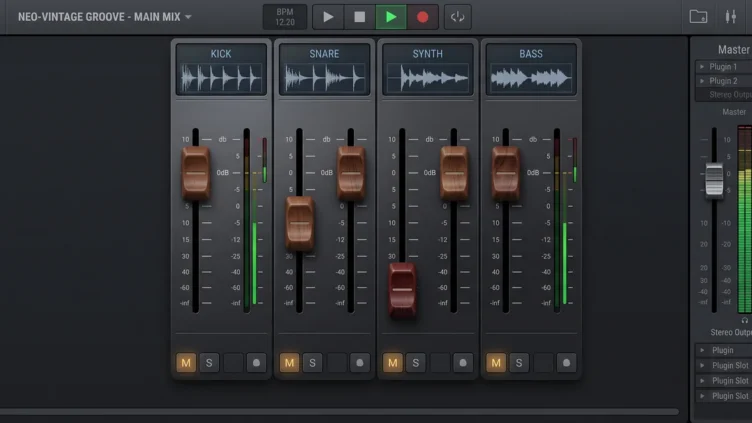Click the SYNTH right wooden fader knob
Screen dimensions: 752x423
pos(454,174)
